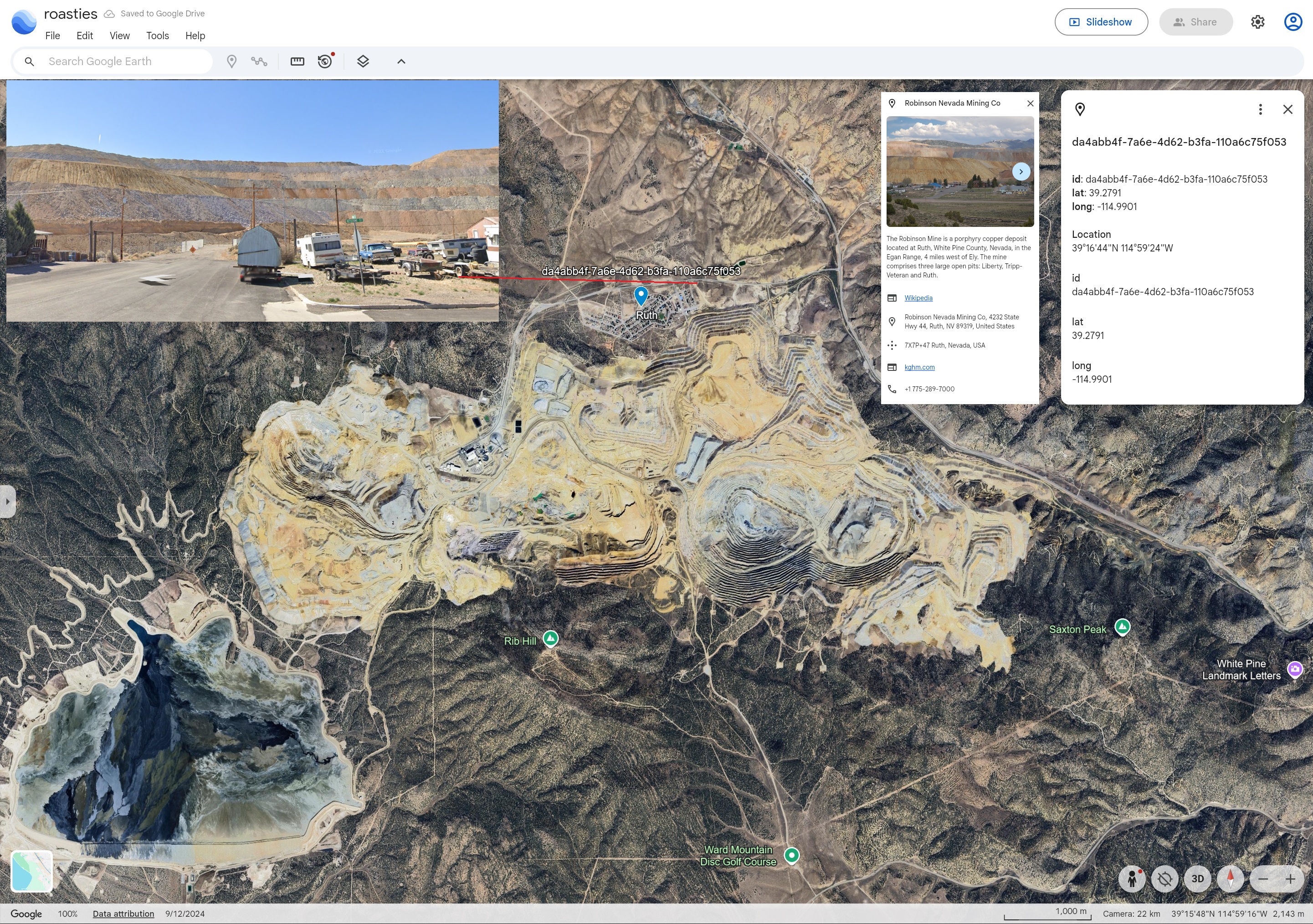Click the imagery date 9/12/2024
Screen dimensions: 1313x924
coord(185,914)
